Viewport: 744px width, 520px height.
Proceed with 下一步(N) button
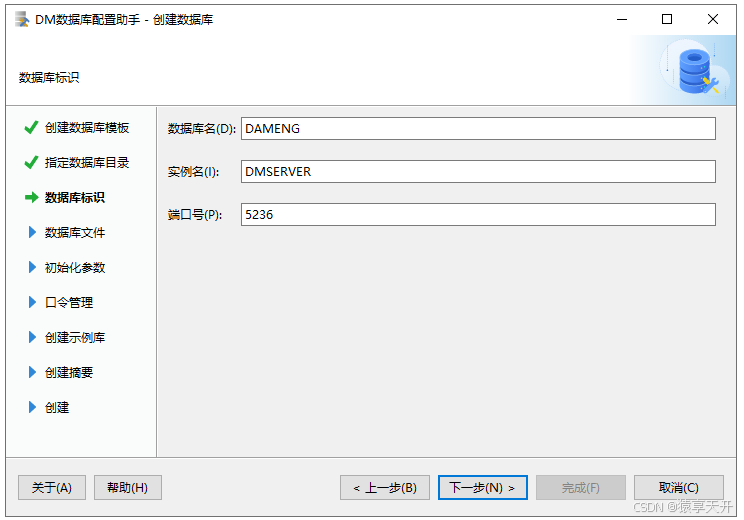[x=483, y=488]
